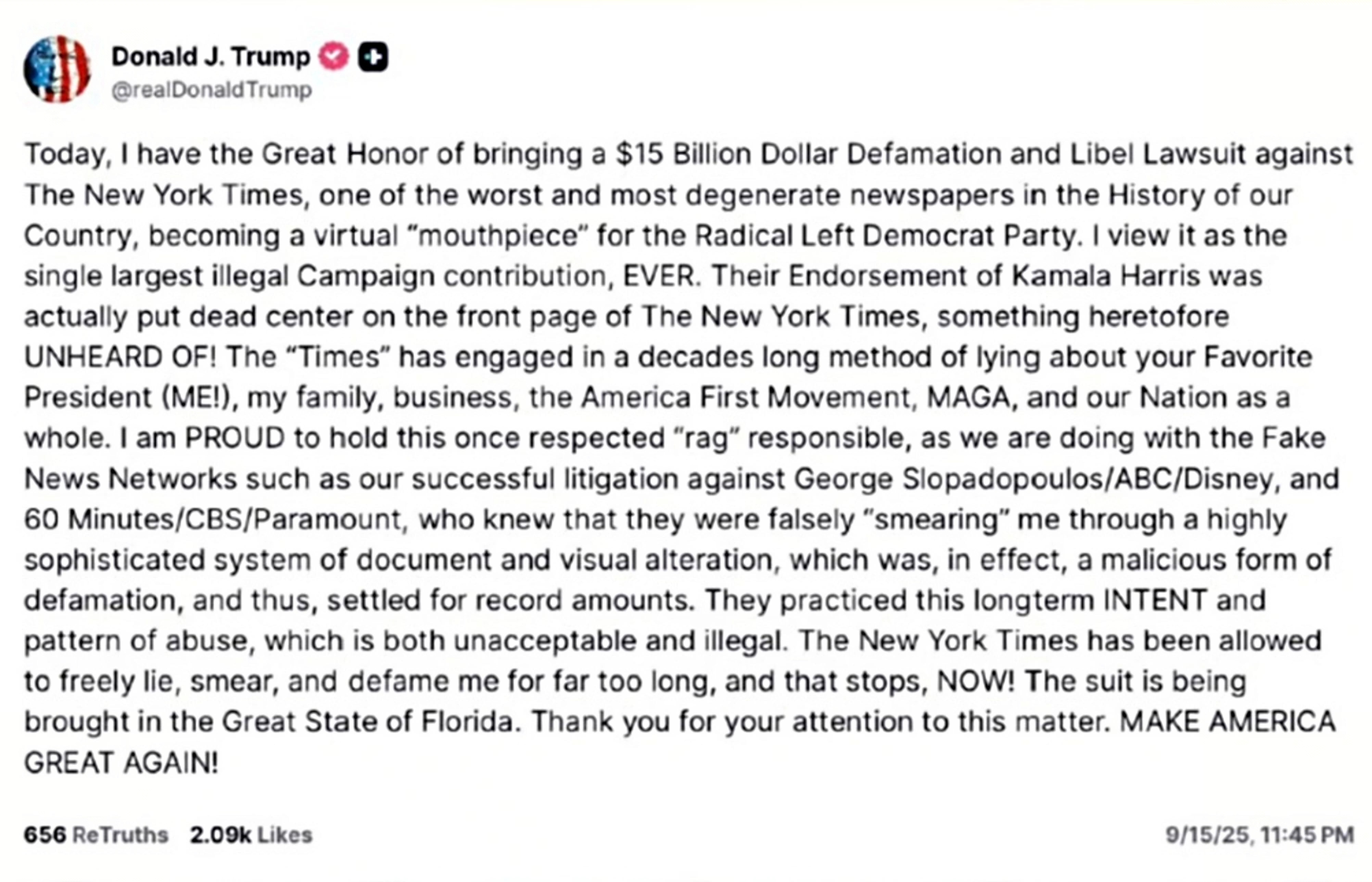
Task: Click the black plus badge icon
Action: [x=373, y=57]
